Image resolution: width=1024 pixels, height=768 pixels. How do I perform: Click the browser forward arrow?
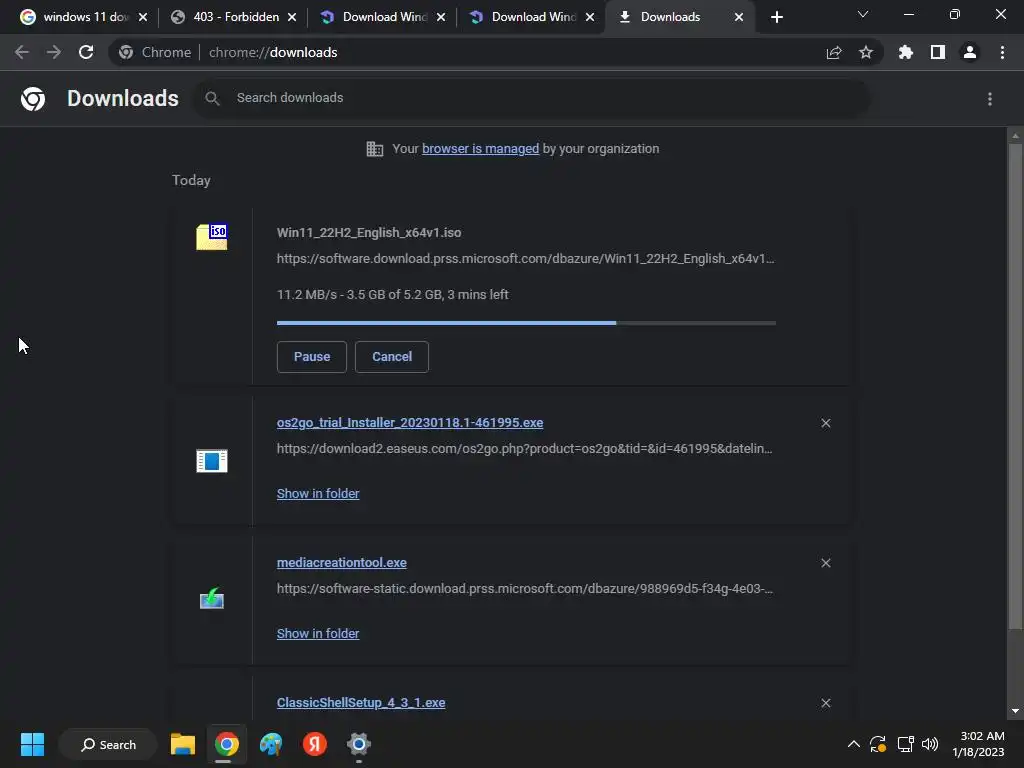[54, 52]
